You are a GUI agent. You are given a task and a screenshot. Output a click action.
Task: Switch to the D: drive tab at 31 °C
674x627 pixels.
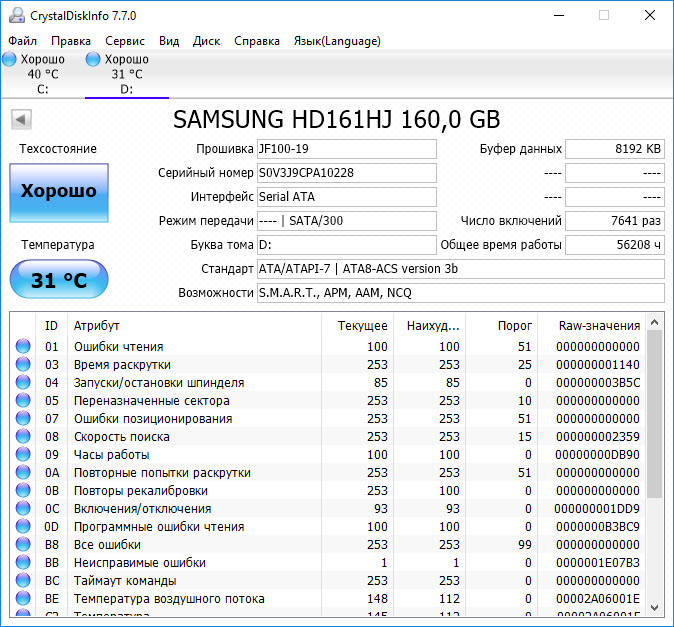click(x=127, y=74)
